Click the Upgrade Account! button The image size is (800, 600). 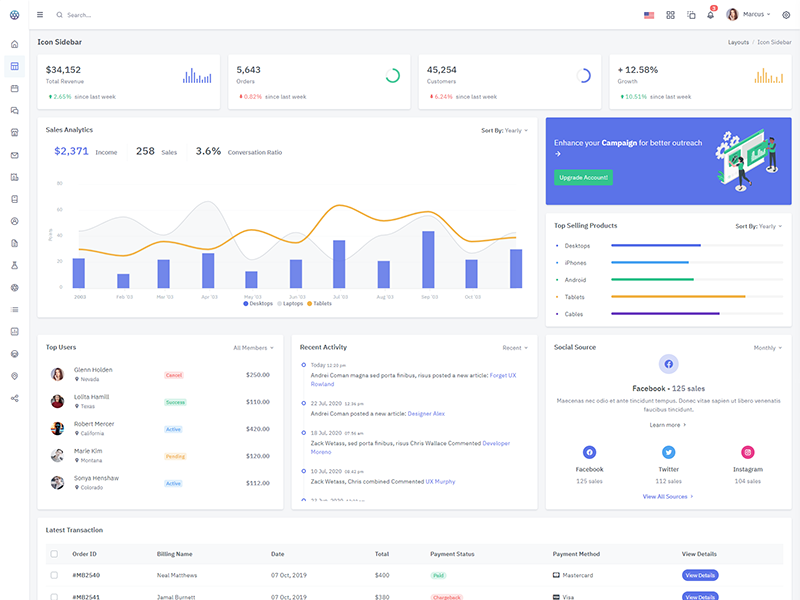pos(584,177)
